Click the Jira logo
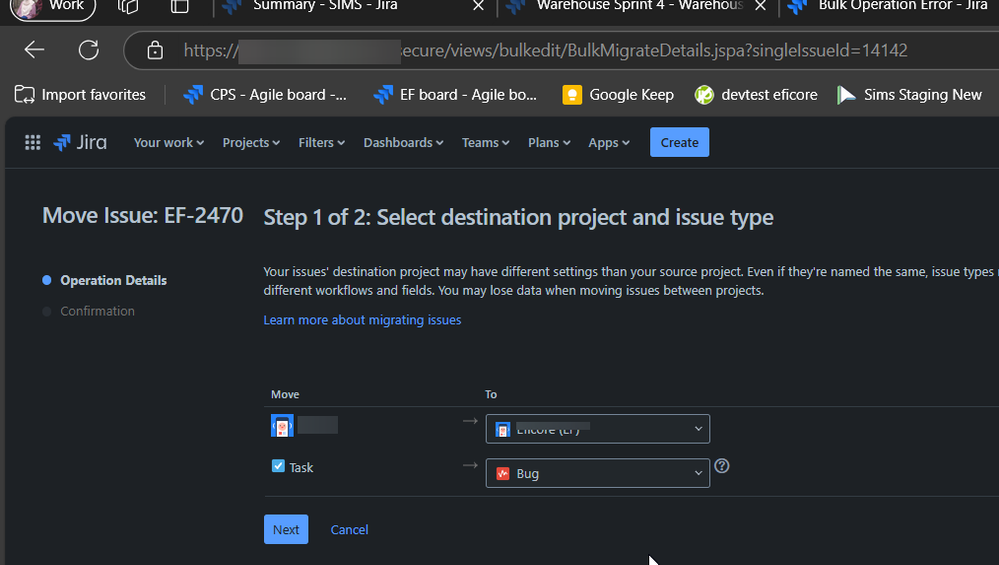This screenshot has width=999, height=565. (80, 142)
